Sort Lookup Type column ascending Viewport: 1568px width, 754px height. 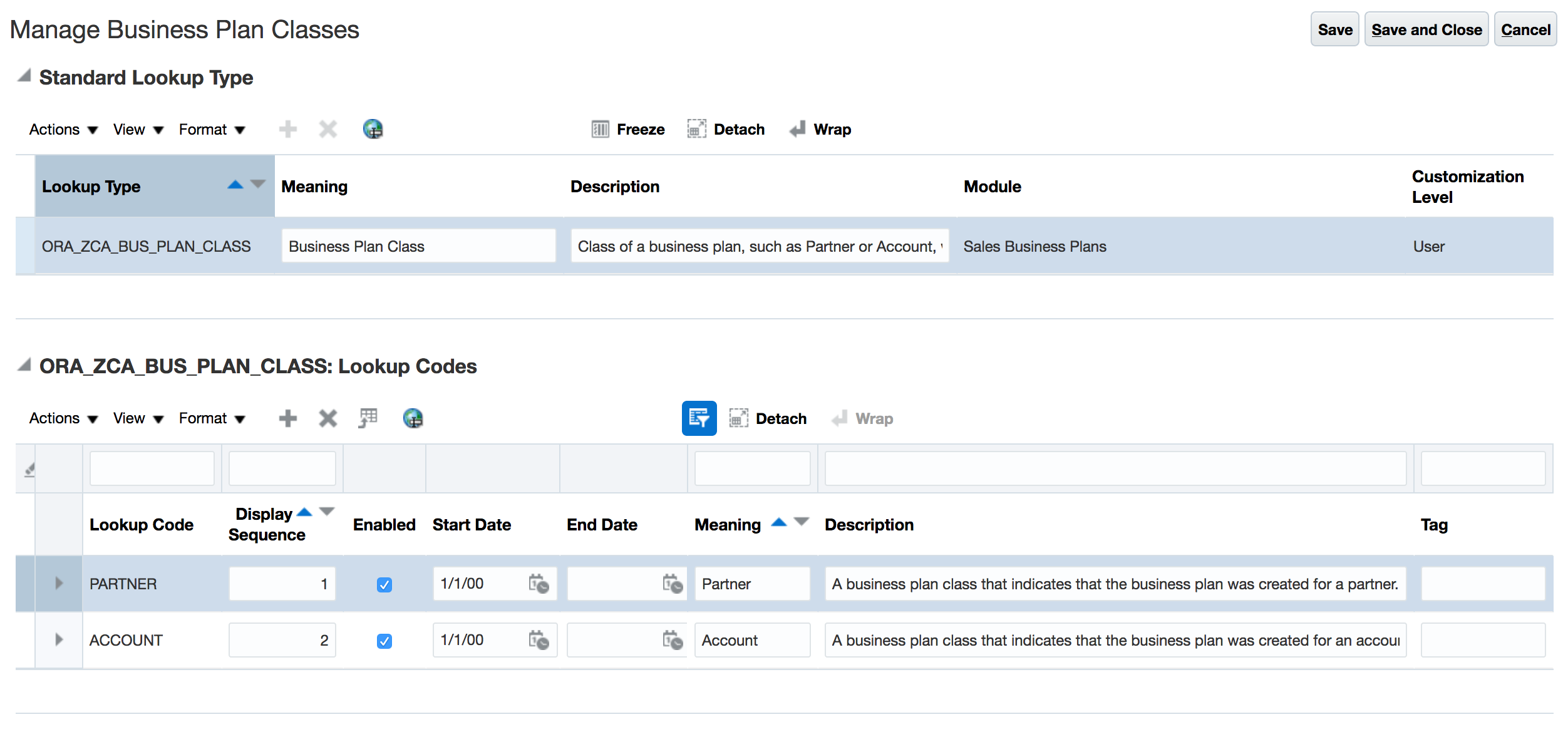(235, 185)
